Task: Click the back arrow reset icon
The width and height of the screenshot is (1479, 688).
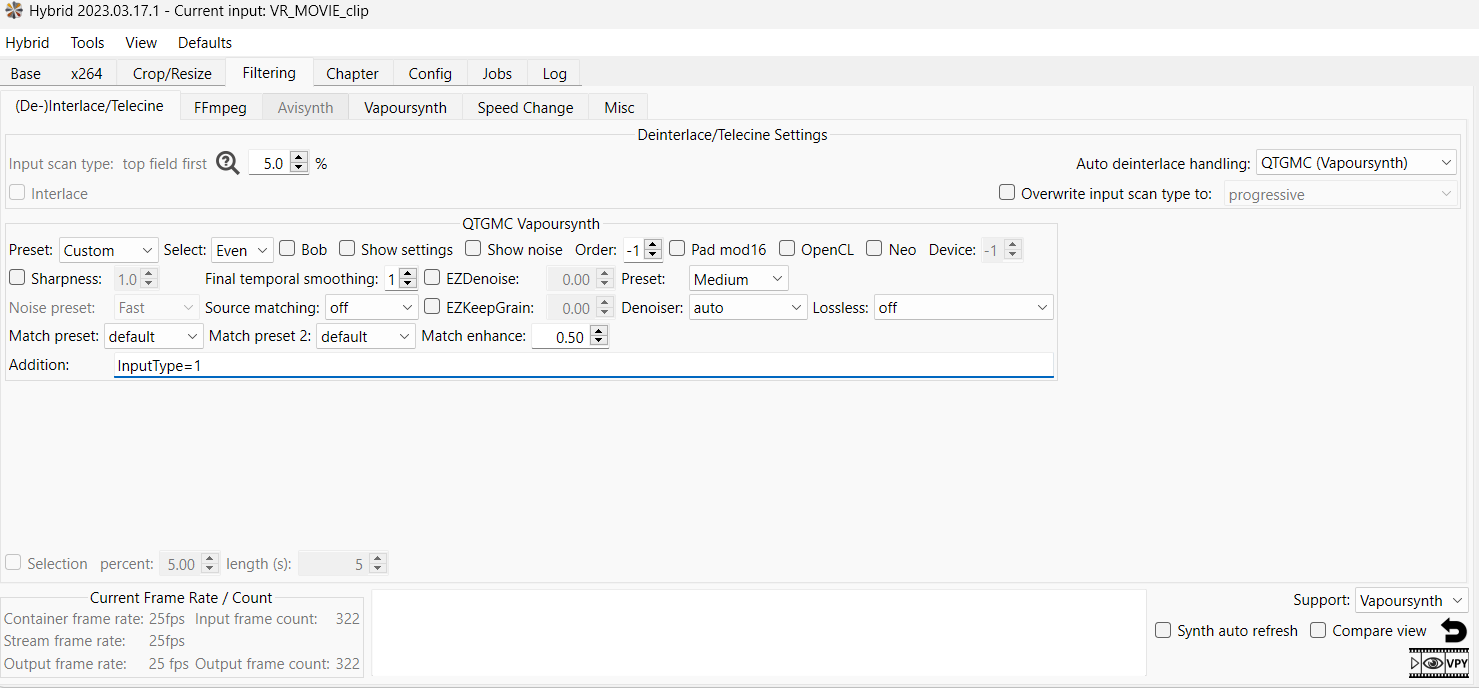Action: pos(1454,630)
